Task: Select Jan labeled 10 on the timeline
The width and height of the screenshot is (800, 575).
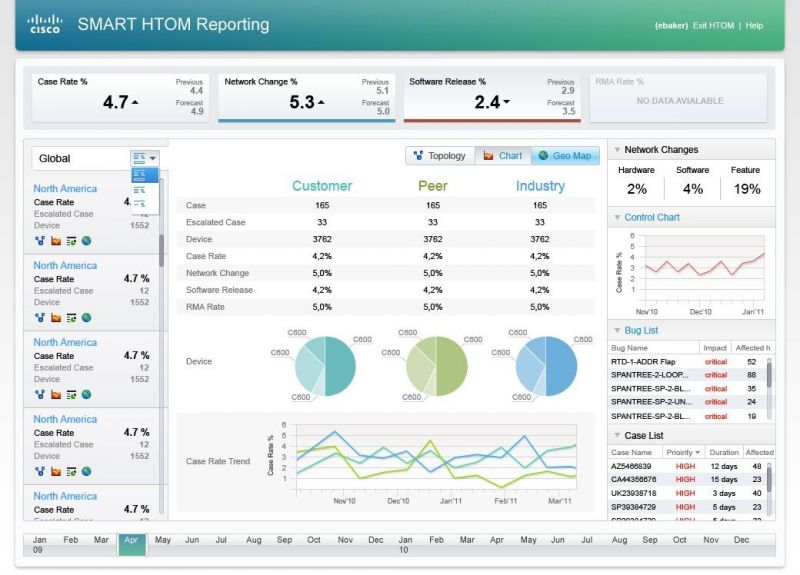Action: pyautogui.click(x=405, y=544)
